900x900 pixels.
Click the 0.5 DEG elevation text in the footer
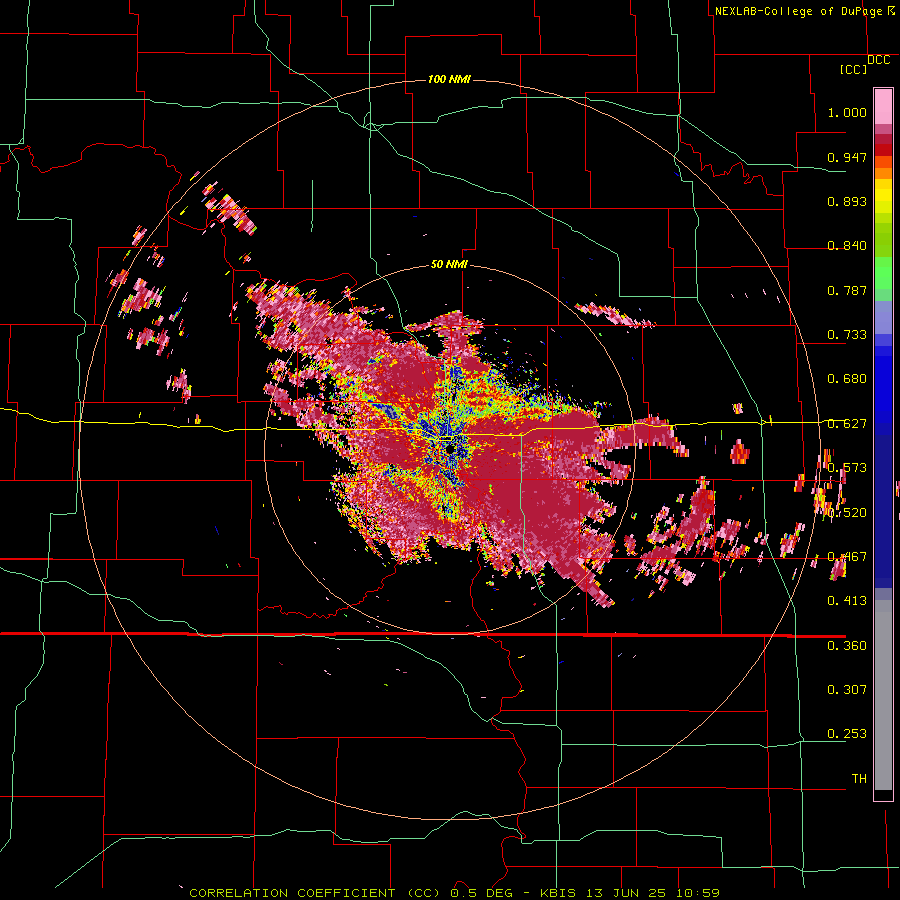482,893
